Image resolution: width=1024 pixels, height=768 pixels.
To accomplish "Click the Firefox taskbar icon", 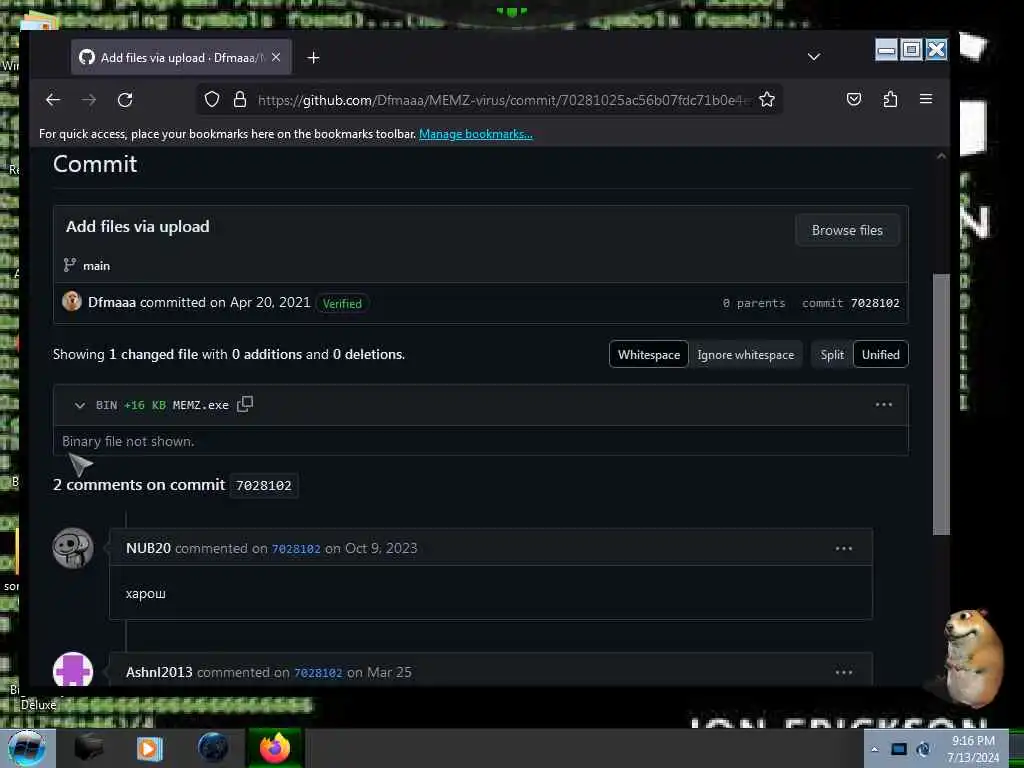I will pyautogui.click(x=275, y=748).
